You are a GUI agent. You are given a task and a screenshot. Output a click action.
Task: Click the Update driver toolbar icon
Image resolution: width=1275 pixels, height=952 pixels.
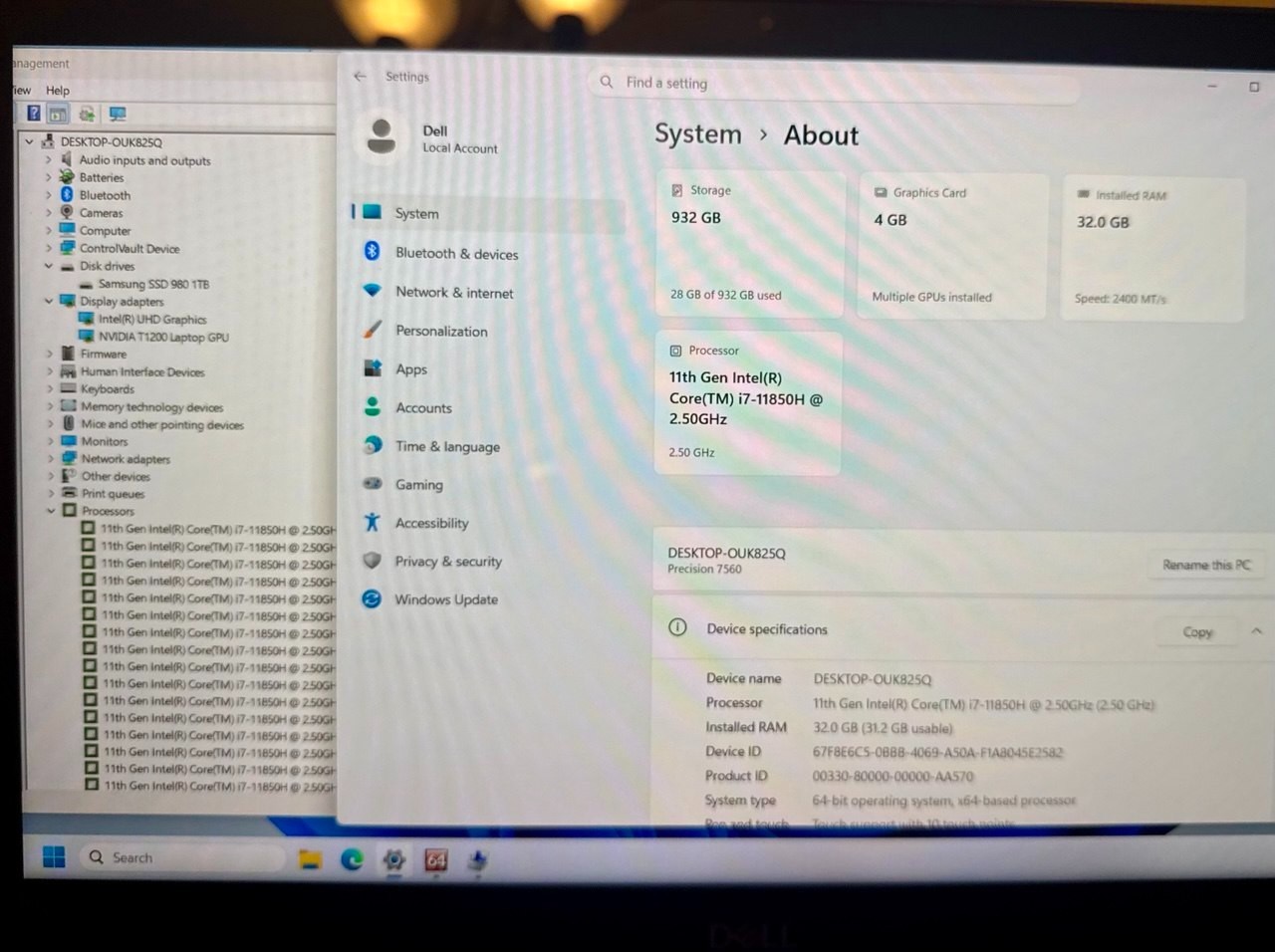(88, 115)
